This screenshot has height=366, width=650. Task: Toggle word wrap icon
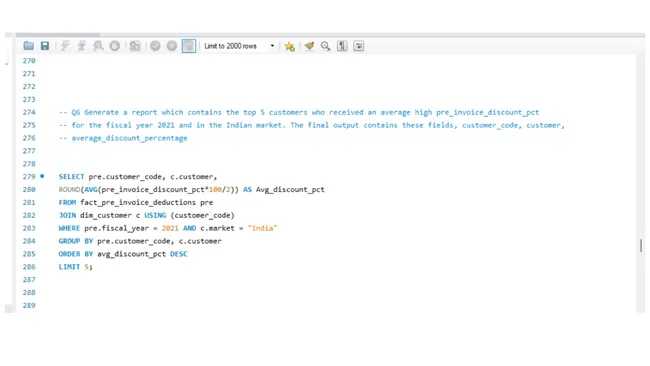[x=359, y=46]
